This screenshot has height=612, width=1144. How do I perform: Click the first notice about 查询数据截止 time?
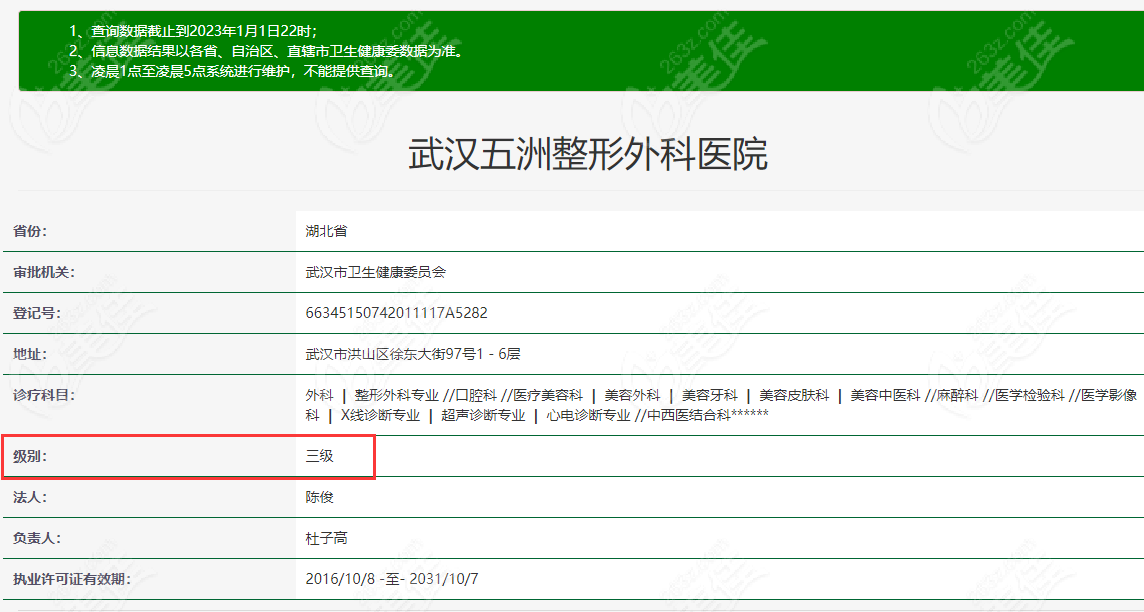click(193, 31)
